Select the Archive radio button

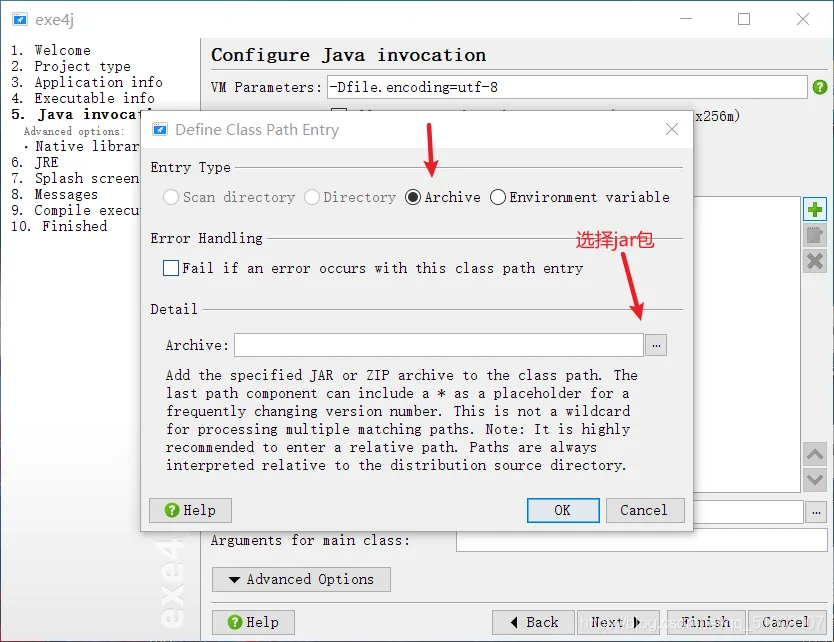(413, 197)
